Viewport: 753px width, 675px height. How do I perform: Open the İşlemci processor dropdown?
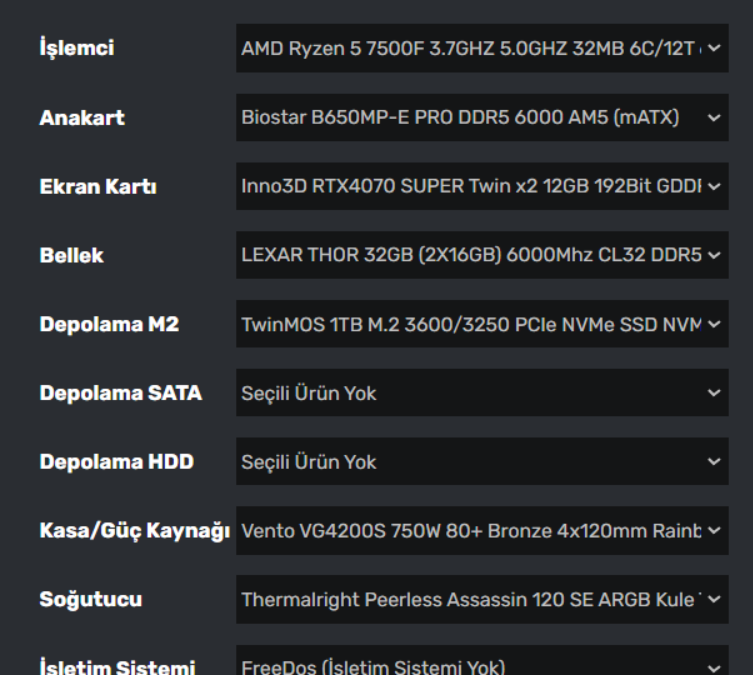pos(470,48)
